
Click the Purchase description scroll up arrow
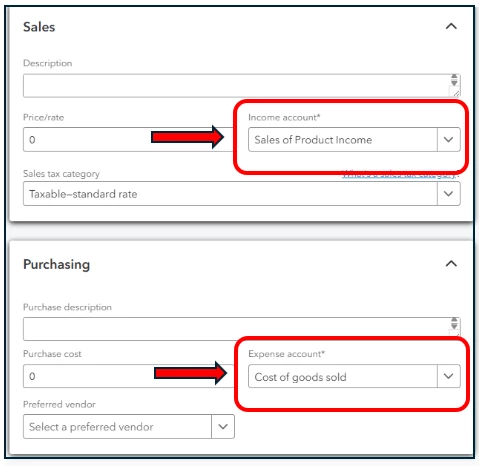454,320
